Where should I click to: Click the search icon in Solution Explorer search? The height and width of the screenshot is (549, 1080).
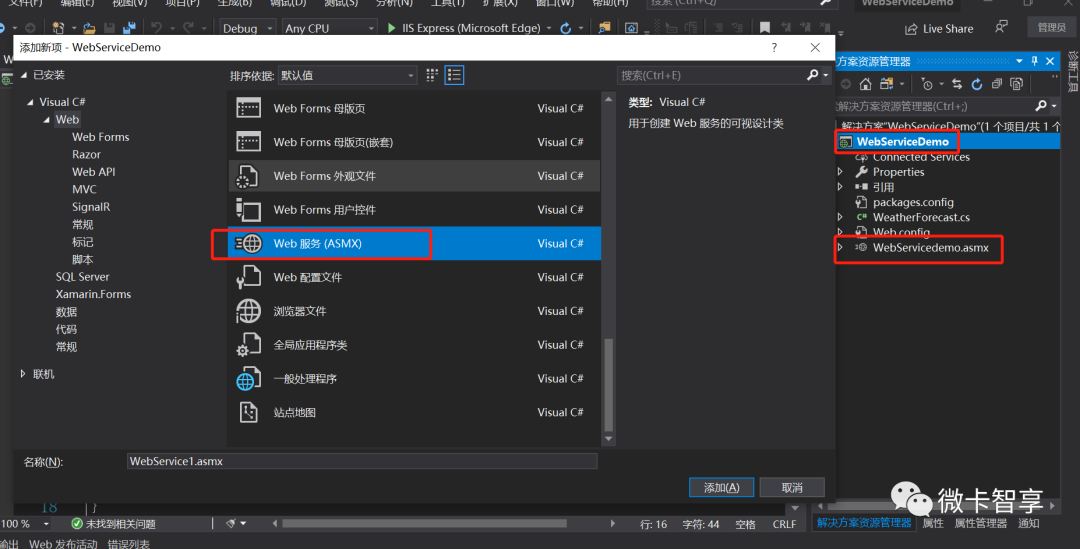point(1041,105)
